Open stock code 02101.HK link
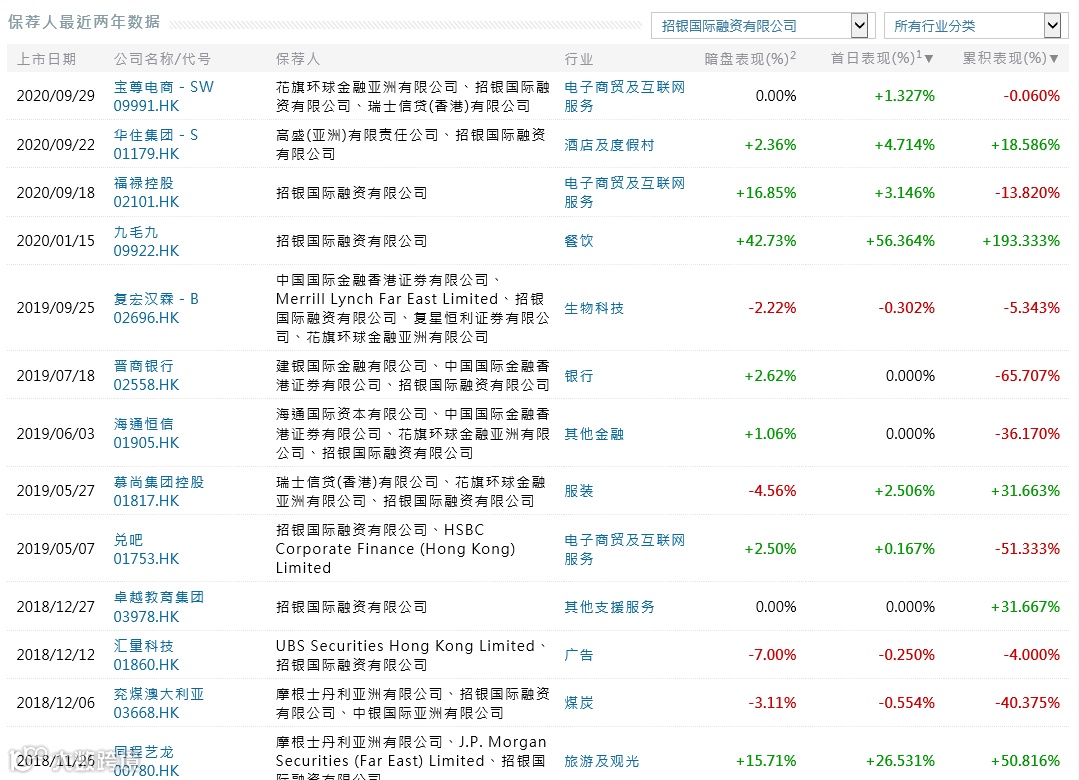The image size is (1079, 780). pos(146,202)
